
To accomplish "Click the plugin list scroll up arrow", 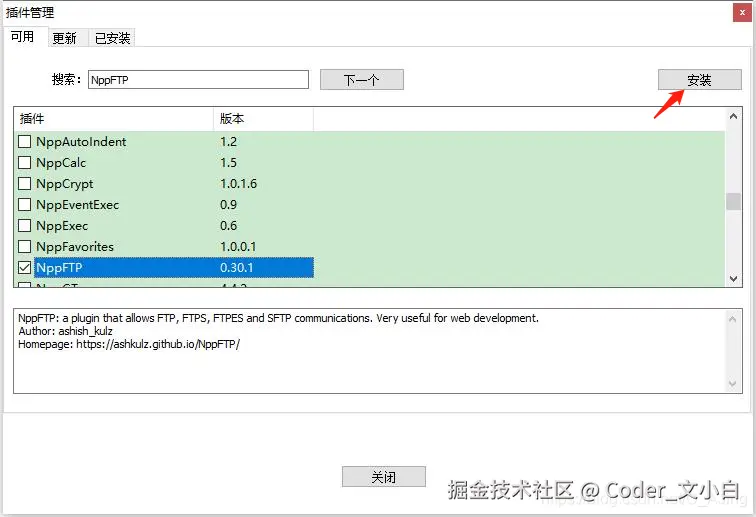I will 733,116.
